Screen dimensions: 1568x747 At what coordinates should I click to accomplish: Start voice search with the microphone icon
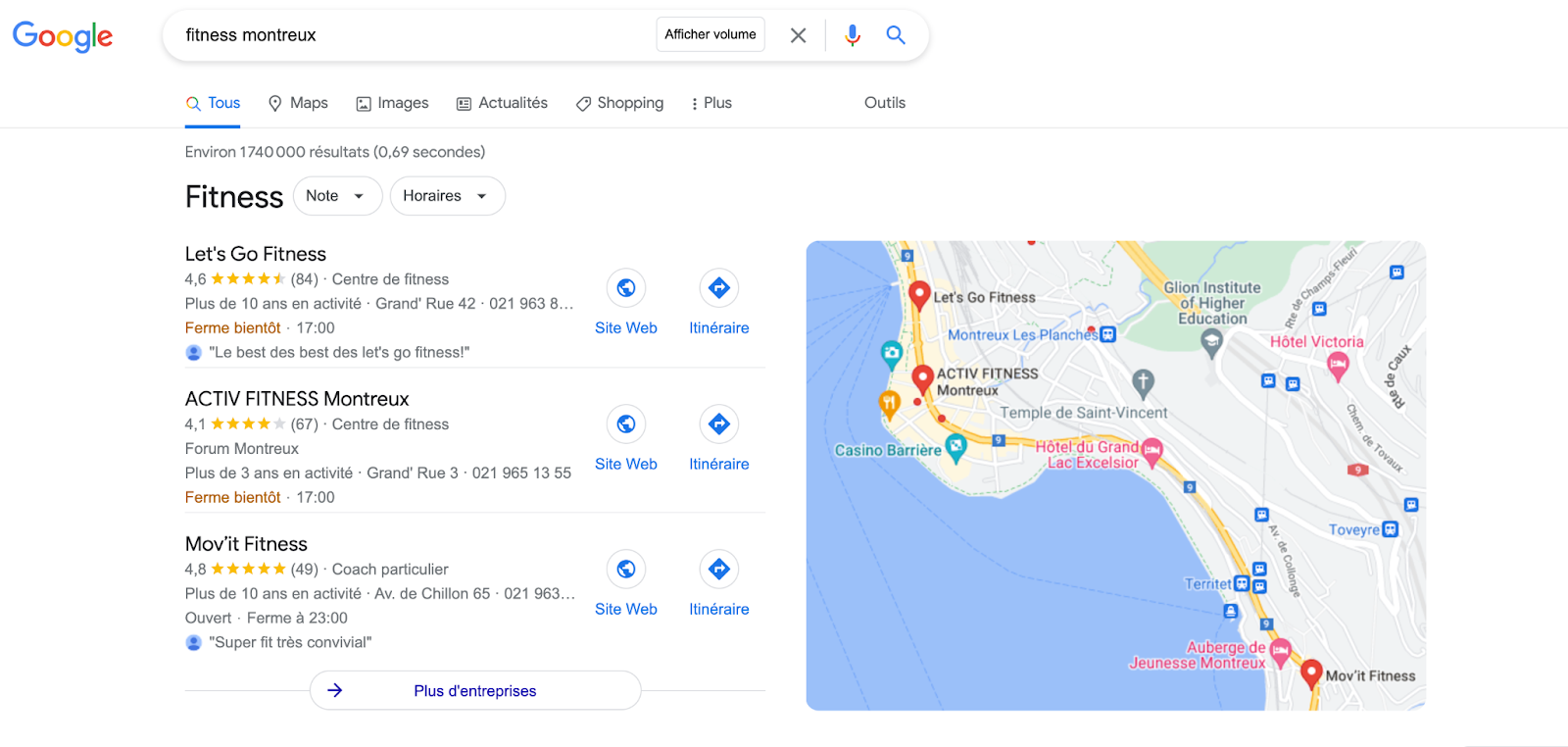[853, 35]
